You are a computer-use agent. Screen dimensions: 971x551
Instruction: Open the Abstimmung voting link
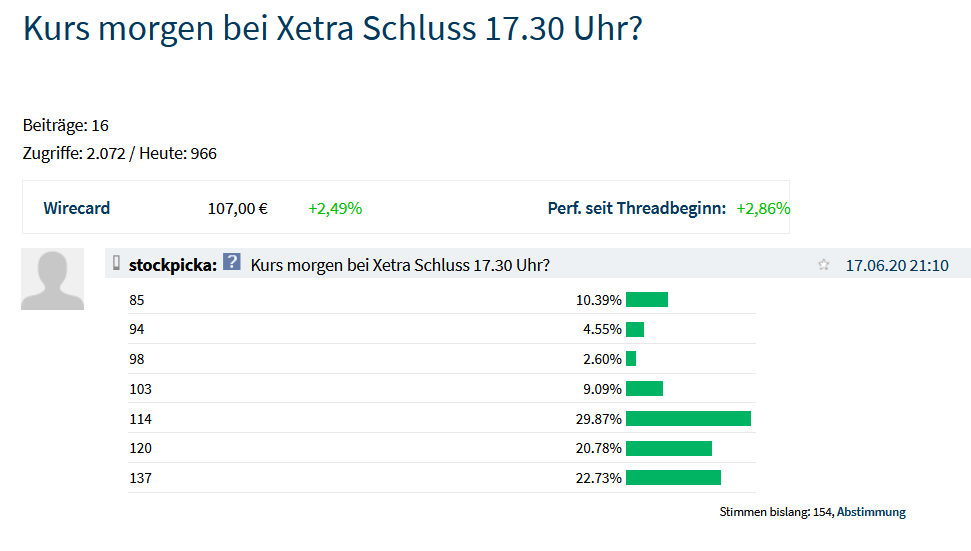coord(871,512)
